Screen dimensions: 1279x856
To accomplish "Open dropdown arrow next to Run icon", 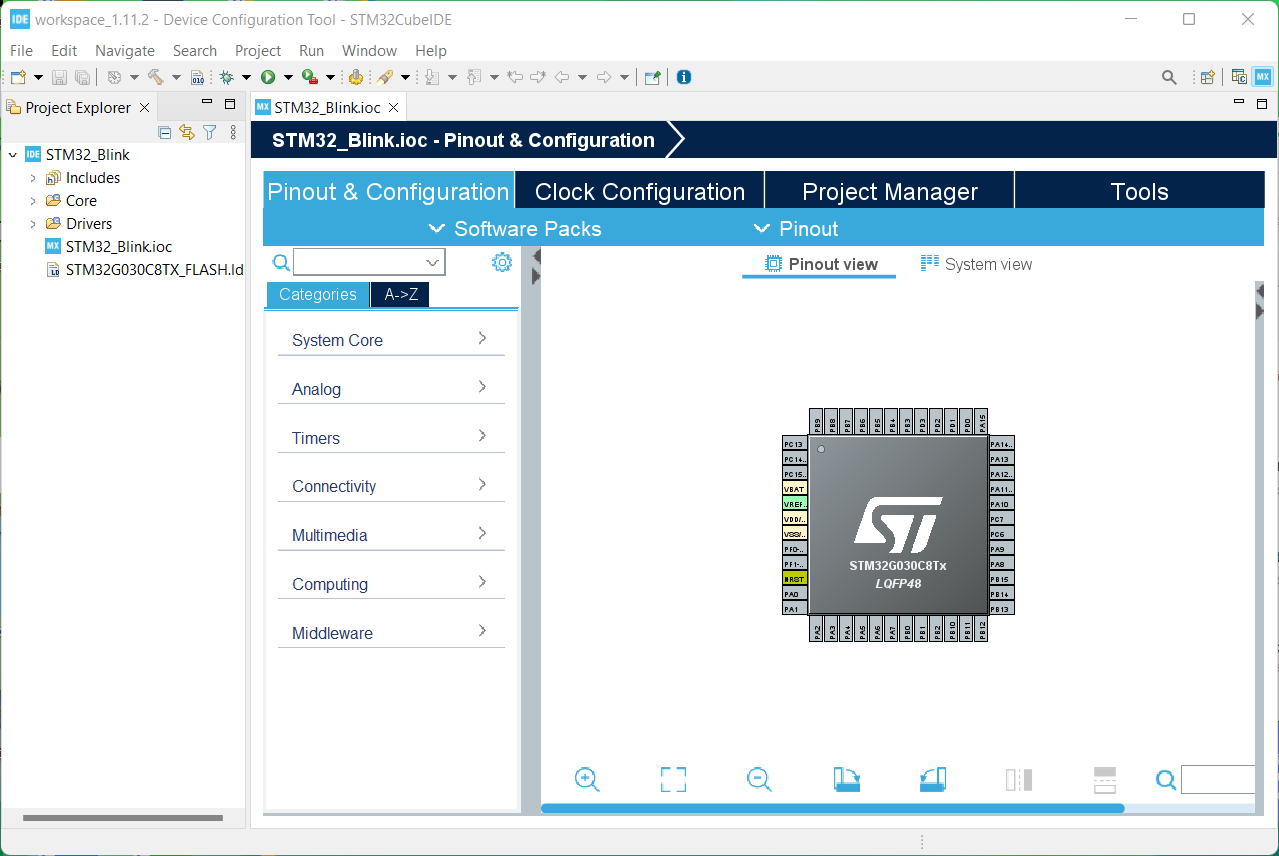I will pyautogui.click(x=288, y=77).
